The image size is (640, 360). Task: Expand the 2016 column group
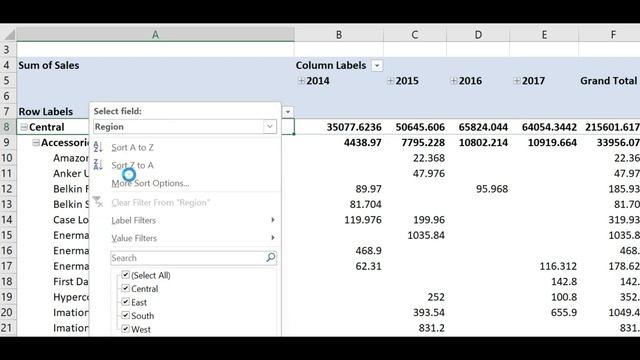(454, 81)
